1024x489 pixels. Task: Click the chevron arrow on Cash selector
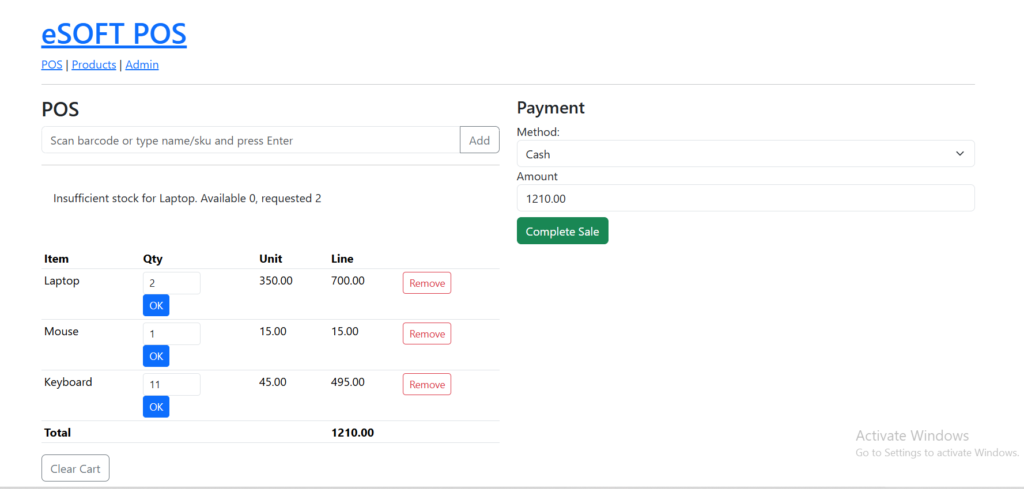coord(959,154)
